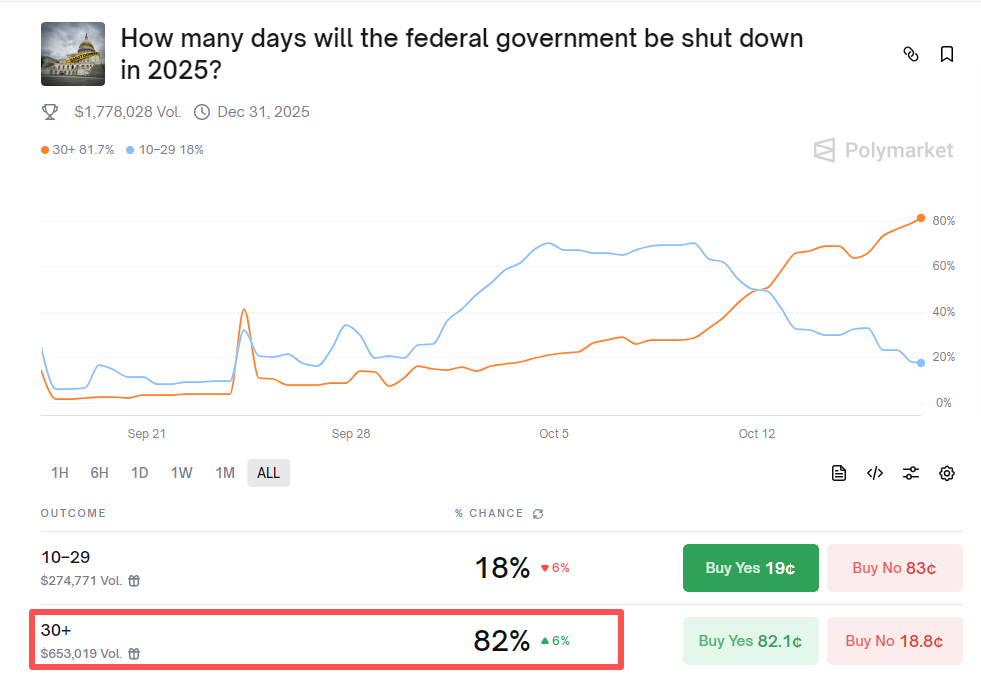Click Buy Yes 19¢ for 10-29
The image size is (981, 675).
click(x=750, y=567)
